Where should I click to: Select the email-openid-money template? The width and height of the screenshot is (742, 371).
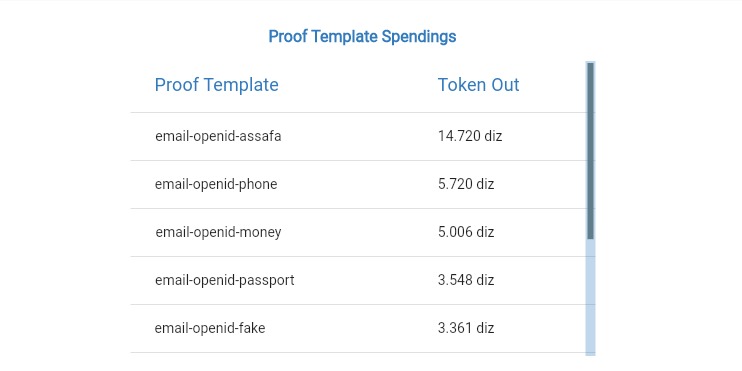click(x=218, y=232)
